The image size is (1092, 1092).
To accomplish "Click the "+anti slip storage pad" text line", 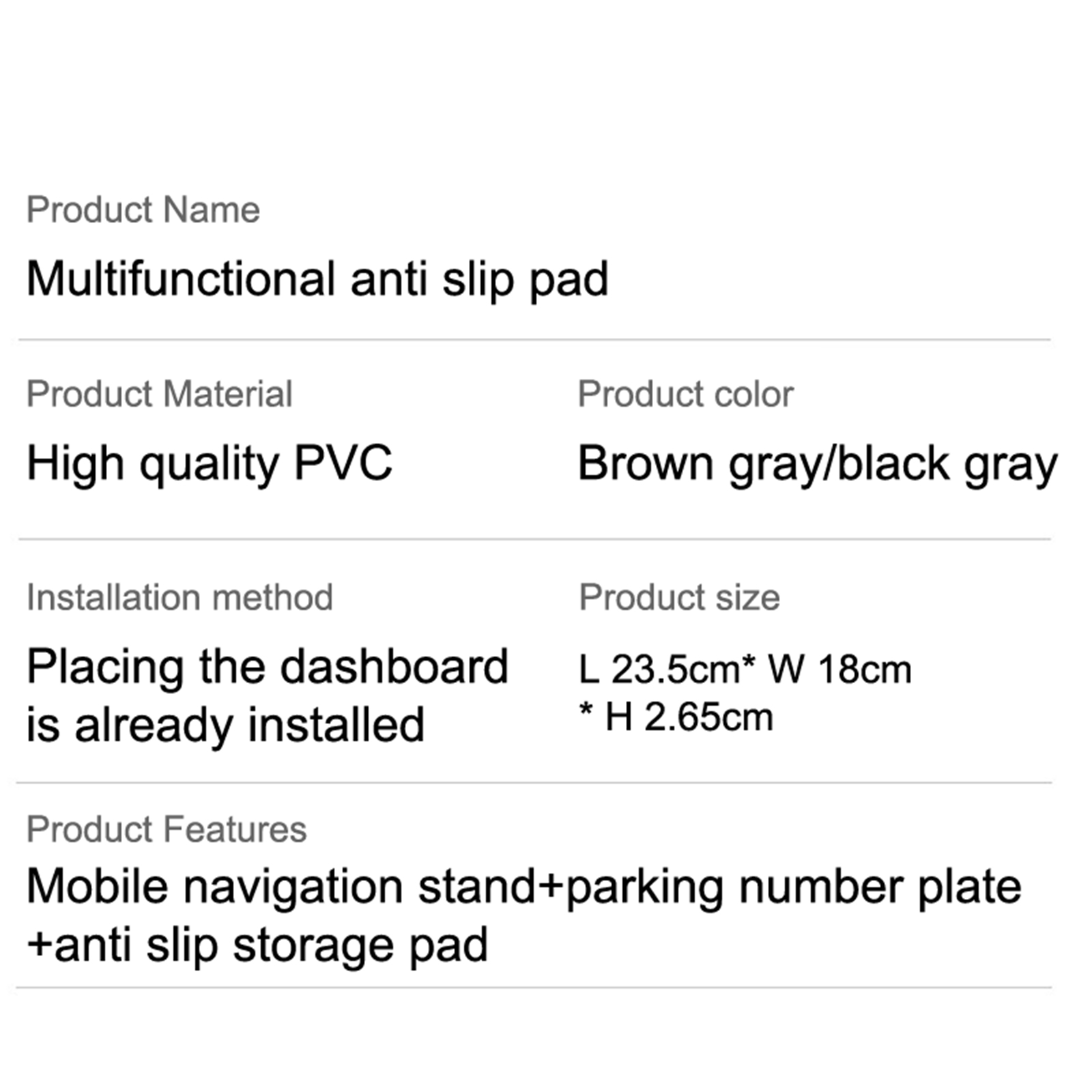I will (x=257, y=945).
